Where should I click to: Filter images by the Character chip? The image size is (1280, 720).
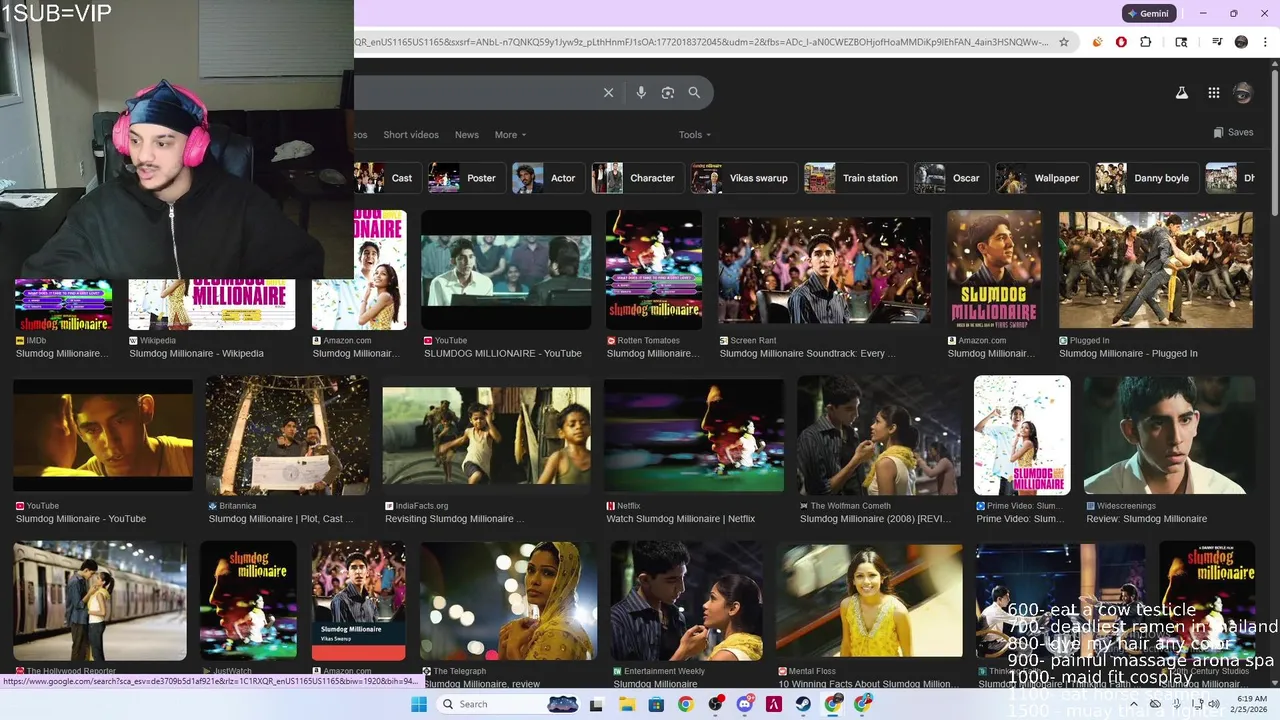(637, 178)
